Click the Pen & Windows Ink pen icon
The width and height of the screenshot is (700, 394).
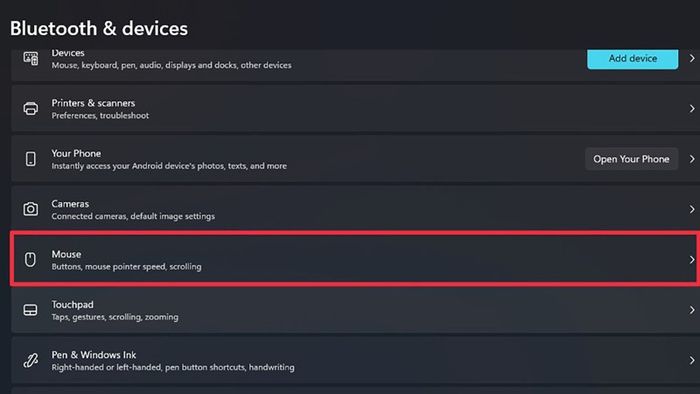click(31, 361)
